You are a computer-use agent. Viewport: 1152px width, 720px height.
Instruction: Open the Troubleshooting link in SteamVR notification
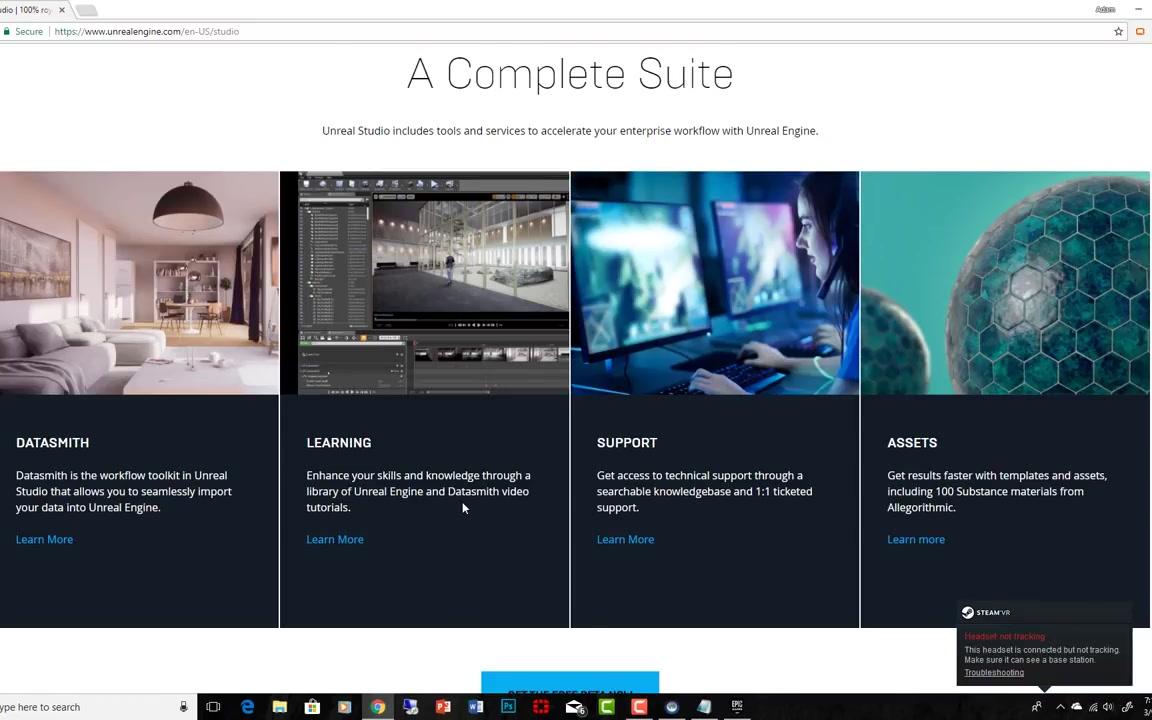[x=993, y=672]
